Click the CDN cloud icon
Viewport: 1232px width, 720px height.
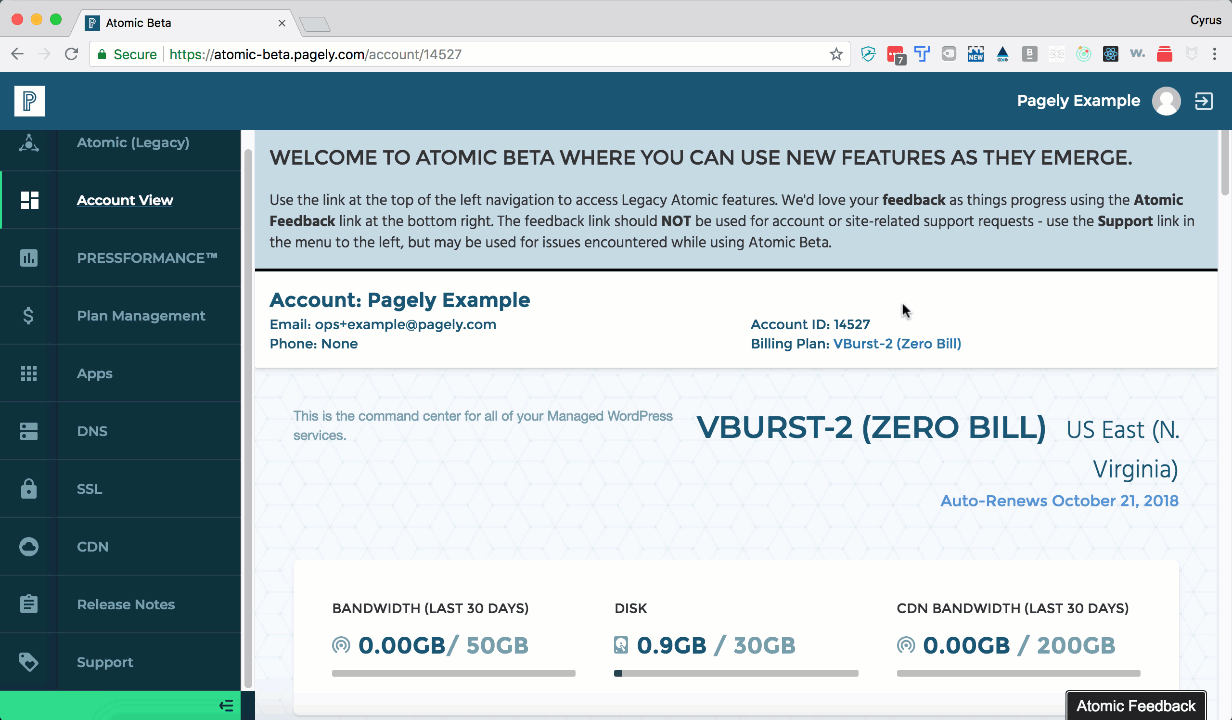pos(29,547)
